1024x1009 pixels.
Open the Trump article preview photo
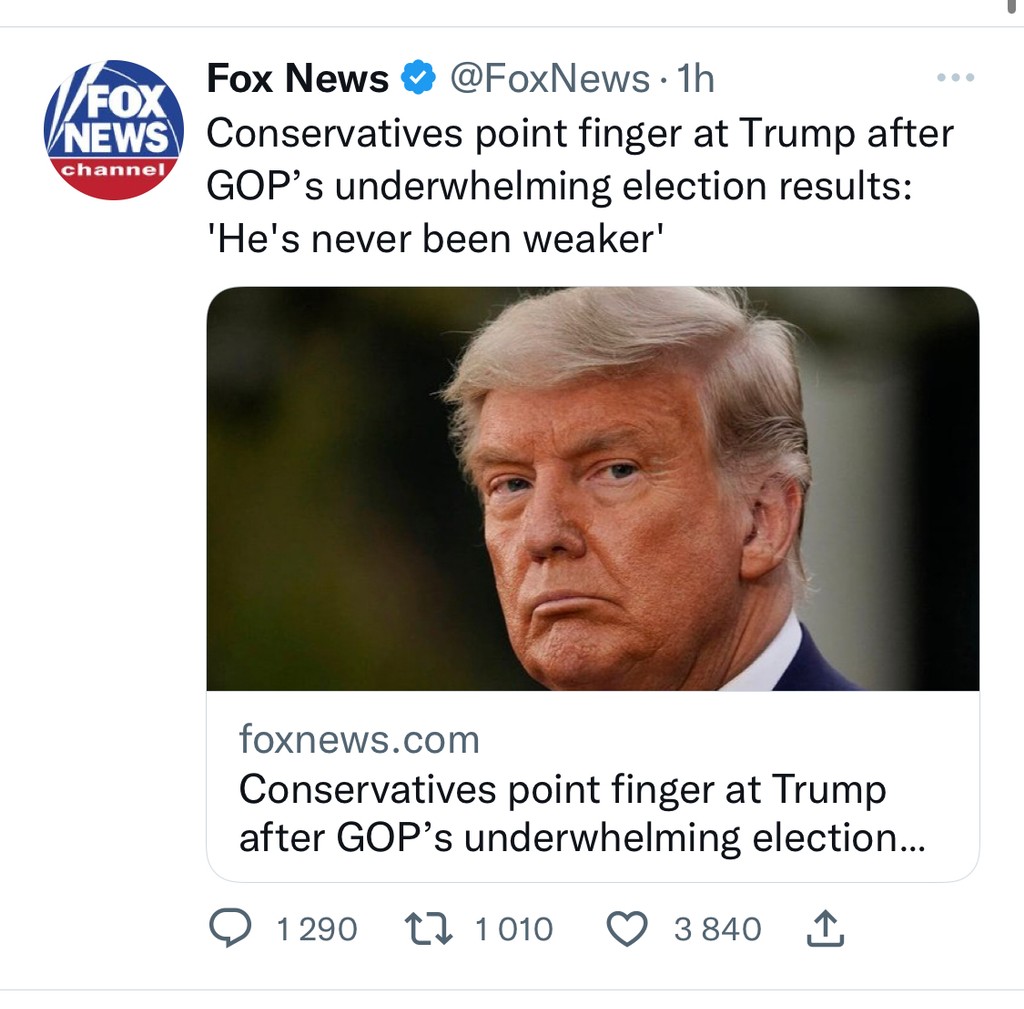592,488
